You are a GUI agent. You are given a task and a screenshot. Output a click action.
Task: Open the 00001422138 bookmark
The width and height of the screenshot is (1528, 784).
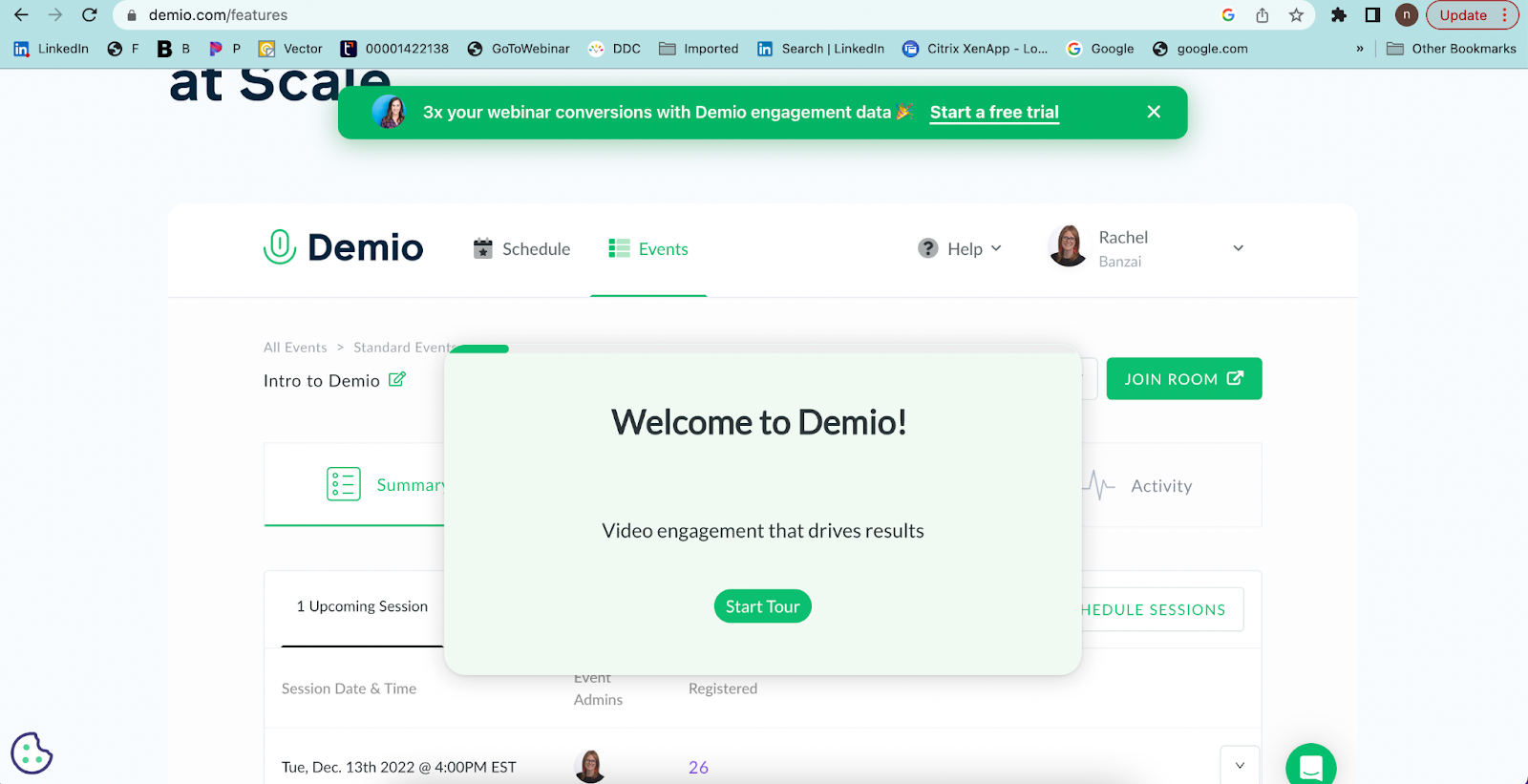(x=395, y=49)
